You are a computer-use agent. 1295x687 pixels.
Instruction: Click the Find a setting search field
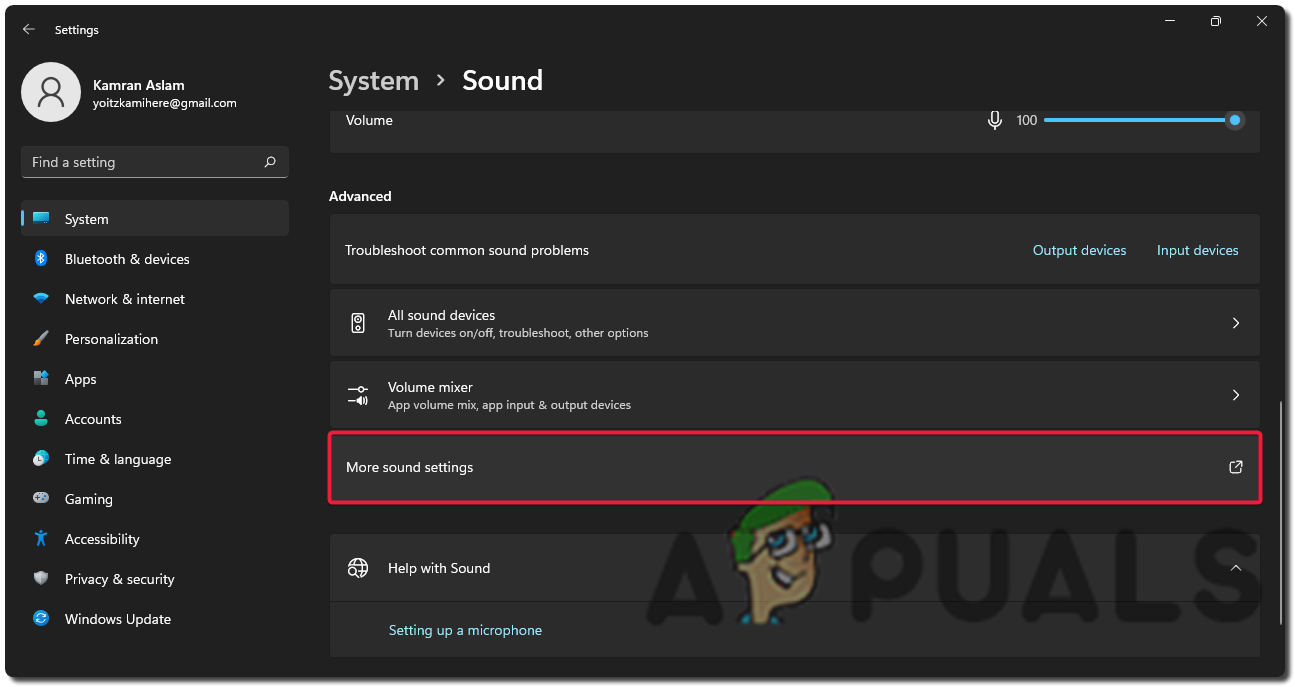click(140, 162)
